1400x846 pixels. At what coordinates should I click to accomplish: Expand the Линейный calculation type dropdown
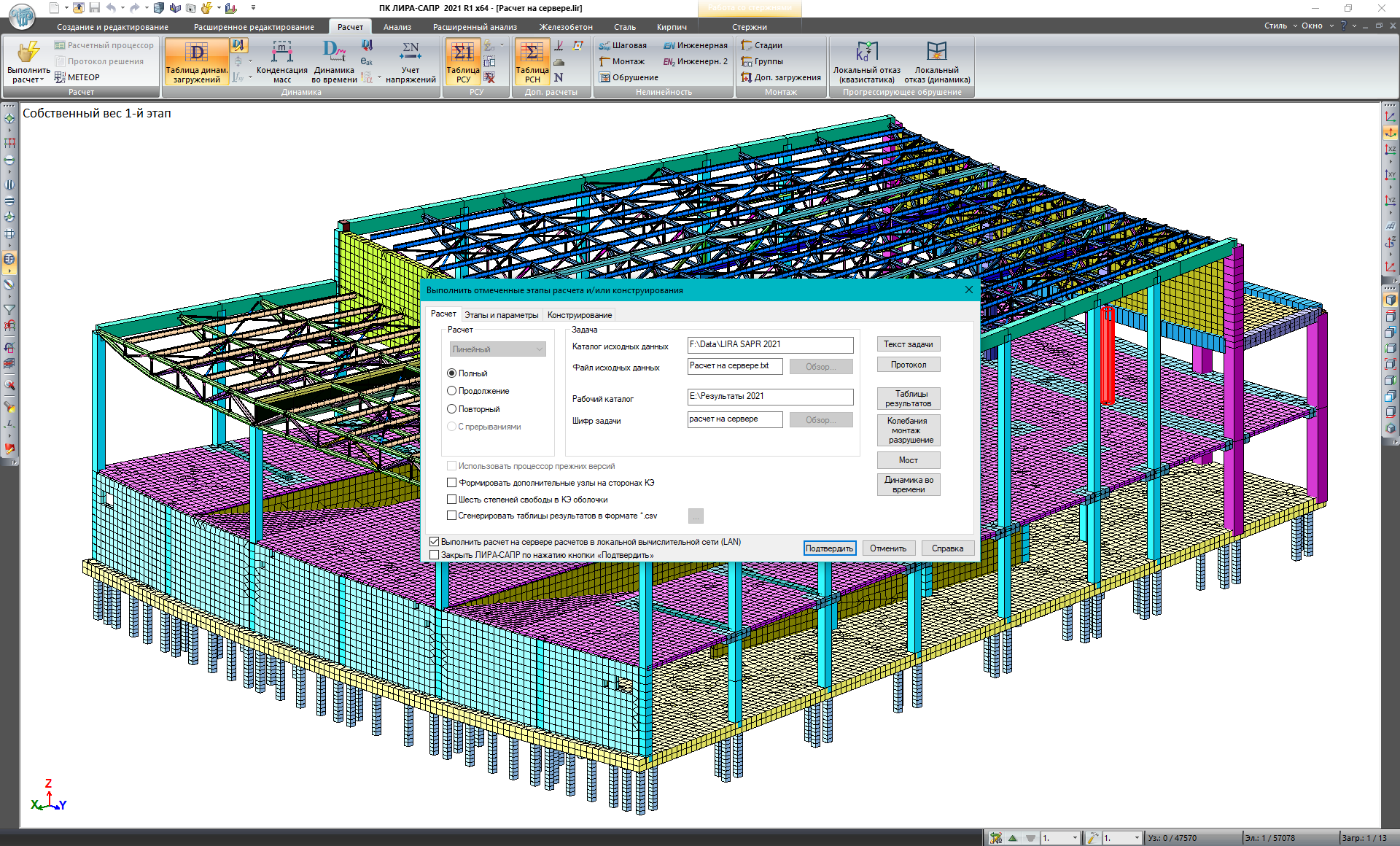coord(540,349)
